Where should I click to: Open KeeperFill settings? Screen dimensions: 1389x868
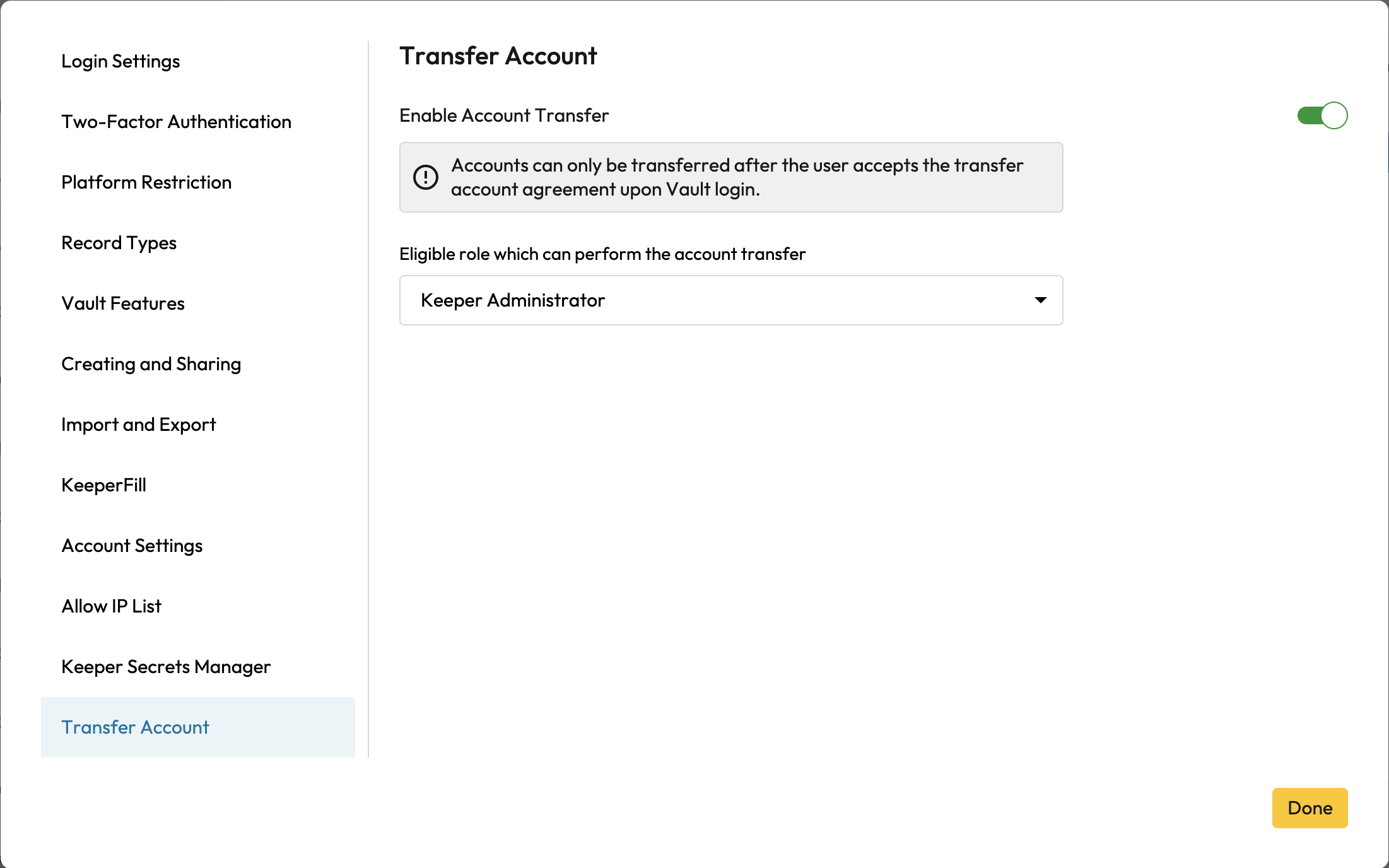pyautogui.click(x=103, y=485)
